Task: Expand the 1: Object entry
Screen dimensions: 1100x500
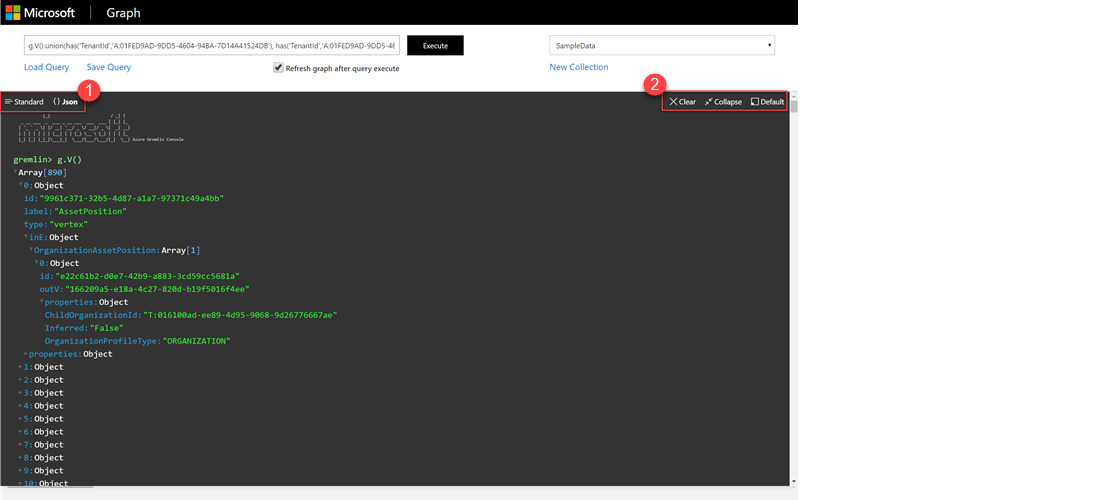Action: (20, 367)
